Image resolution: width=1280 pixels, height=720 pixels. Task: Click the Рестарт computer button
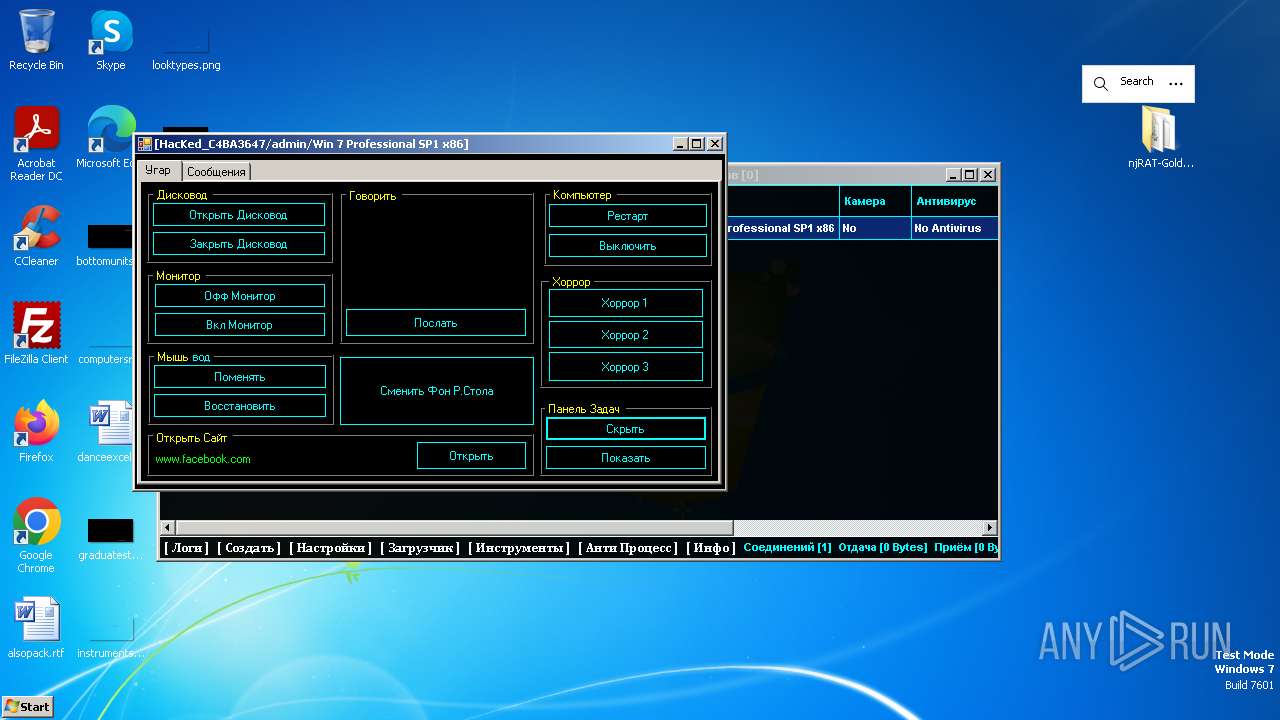coord(628,216)
